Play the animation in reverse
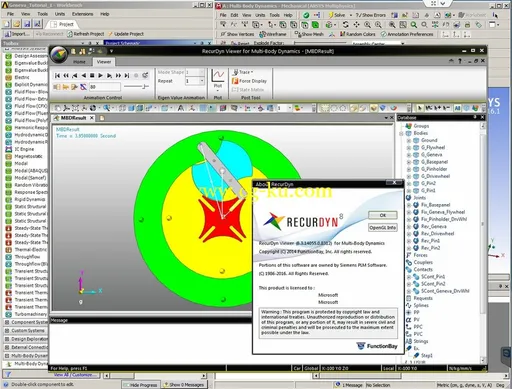The image size is (512, 389). click(83, 76)
